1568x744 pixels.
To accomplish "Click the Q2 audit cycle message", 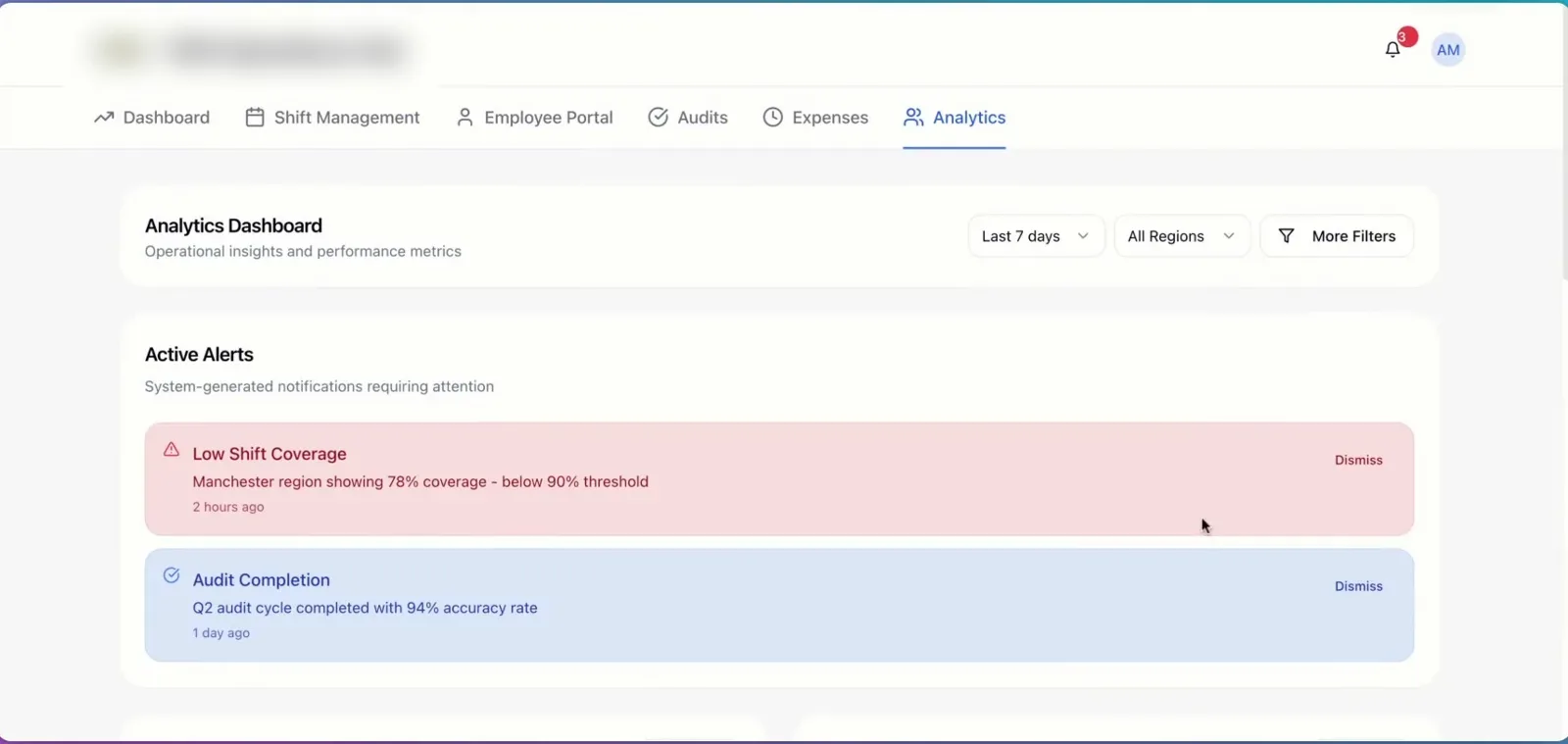I will point(365,608).
